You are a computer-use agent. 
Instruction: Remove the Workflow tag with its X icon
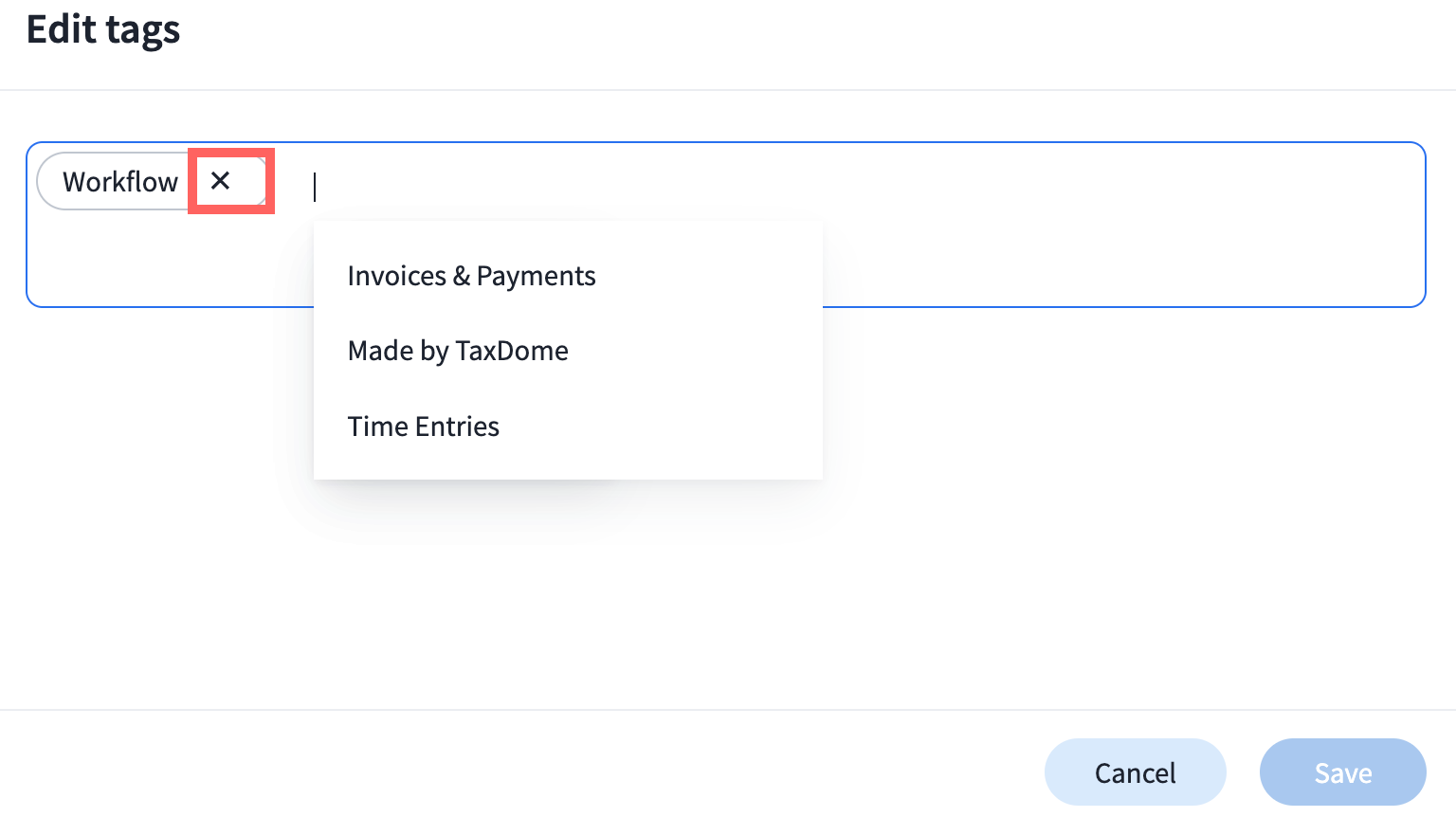[x=221, y=181]
